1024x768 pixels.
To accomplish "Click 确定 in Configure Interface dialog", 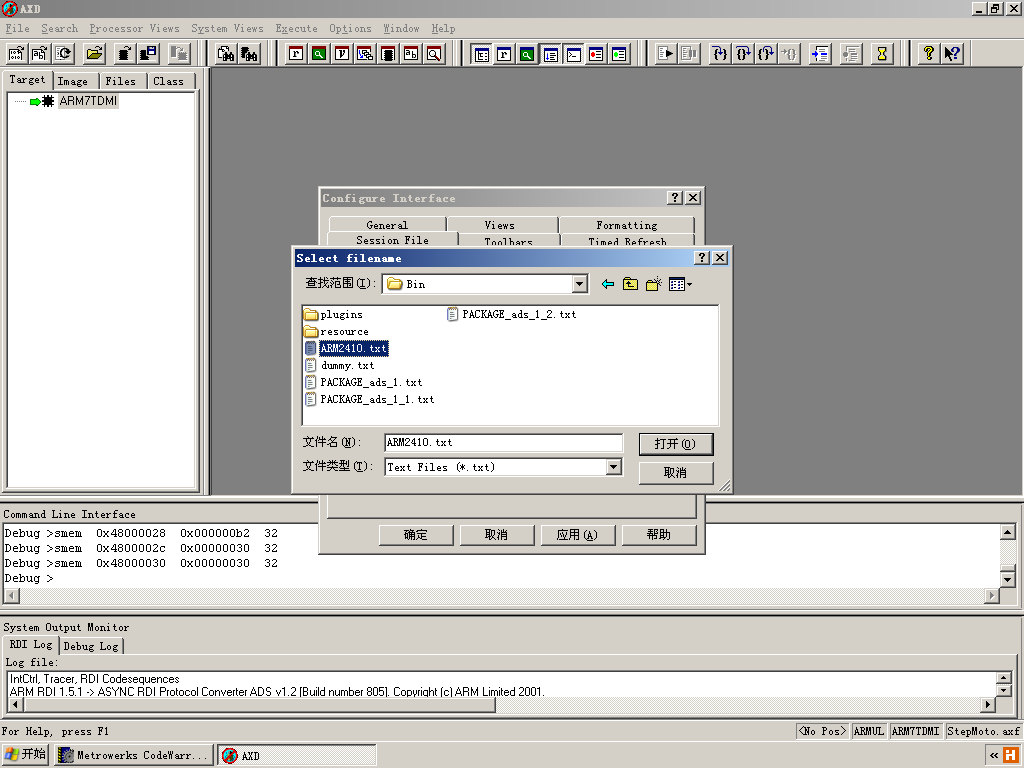I will (415, 535).
